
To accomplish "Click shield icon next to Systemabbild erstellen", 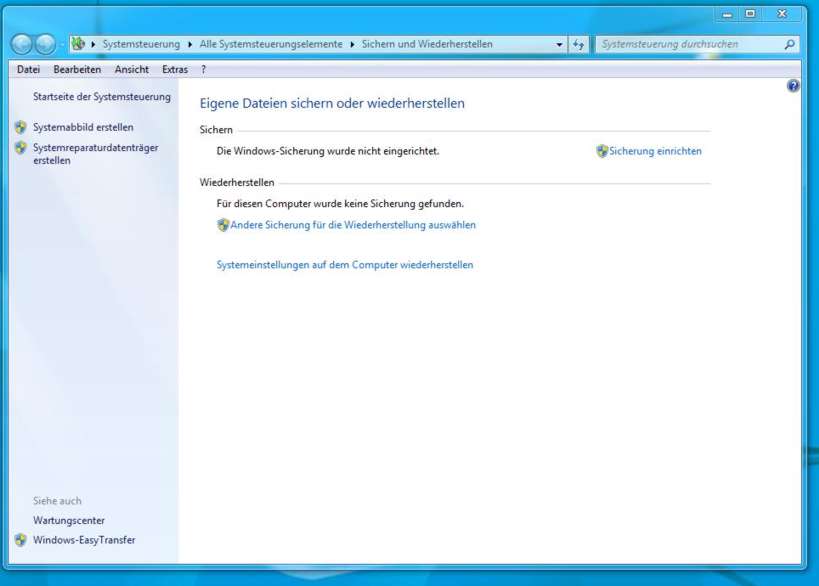I will 21,127.
